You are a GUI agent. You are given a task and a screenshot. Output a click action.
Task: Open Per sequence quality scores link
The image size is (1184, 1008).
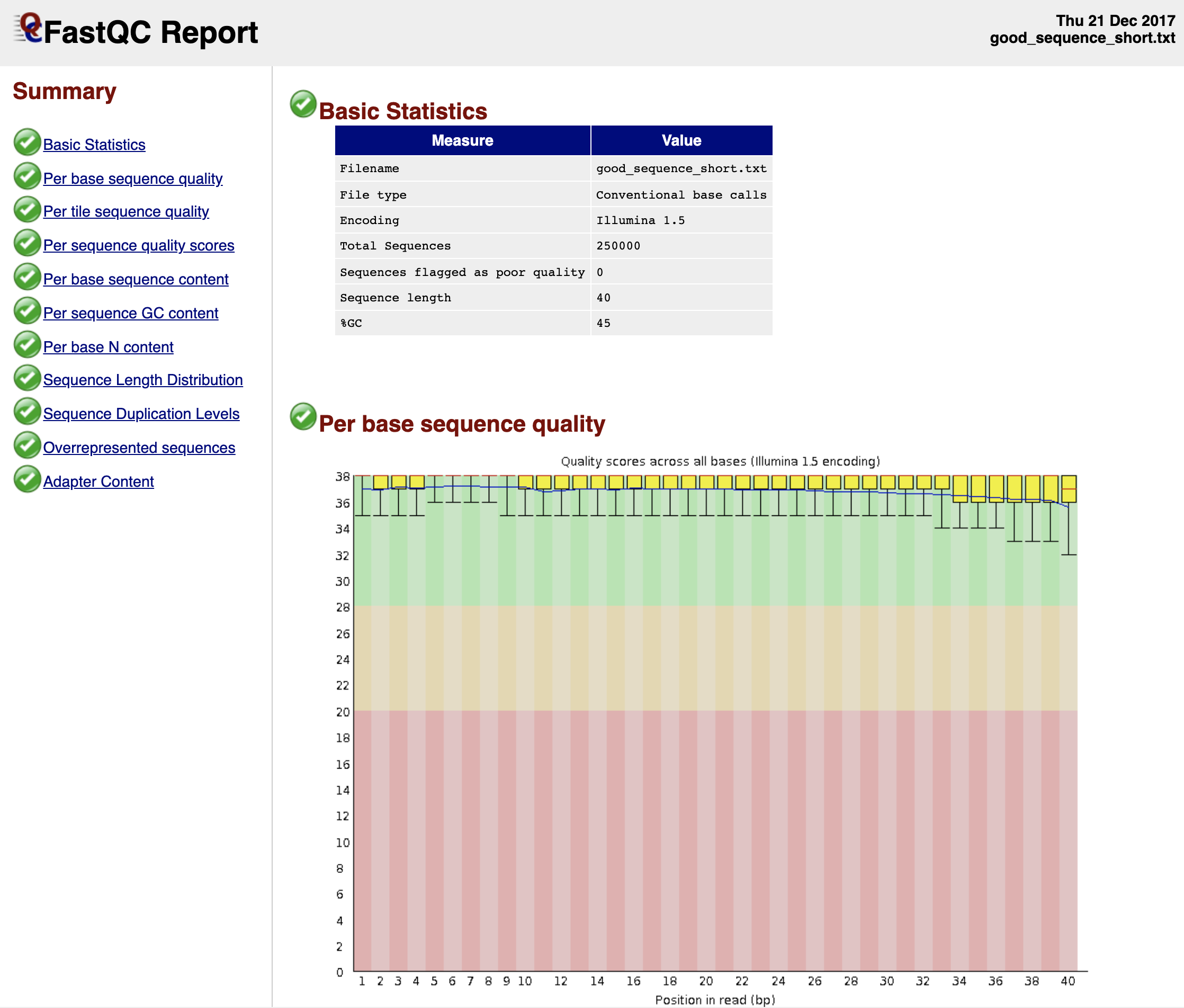click(139, 246)
